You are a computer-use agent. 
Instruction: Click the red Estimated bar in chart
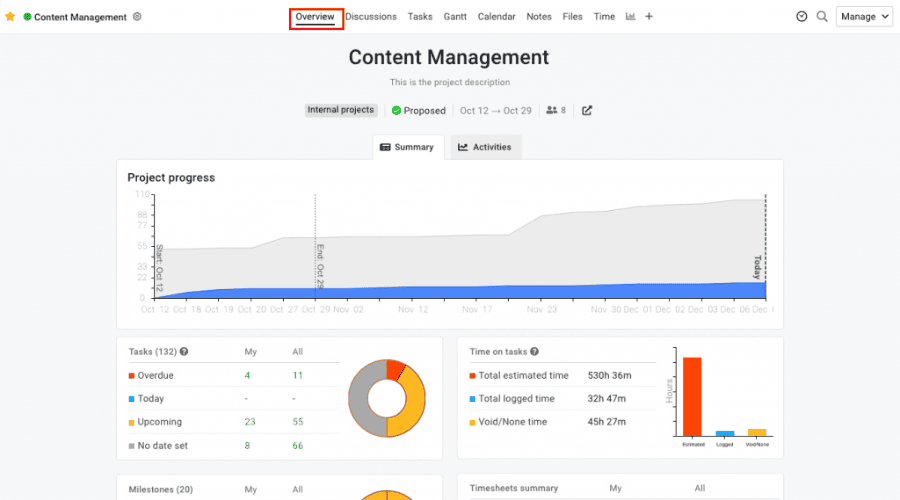point(692,397)
